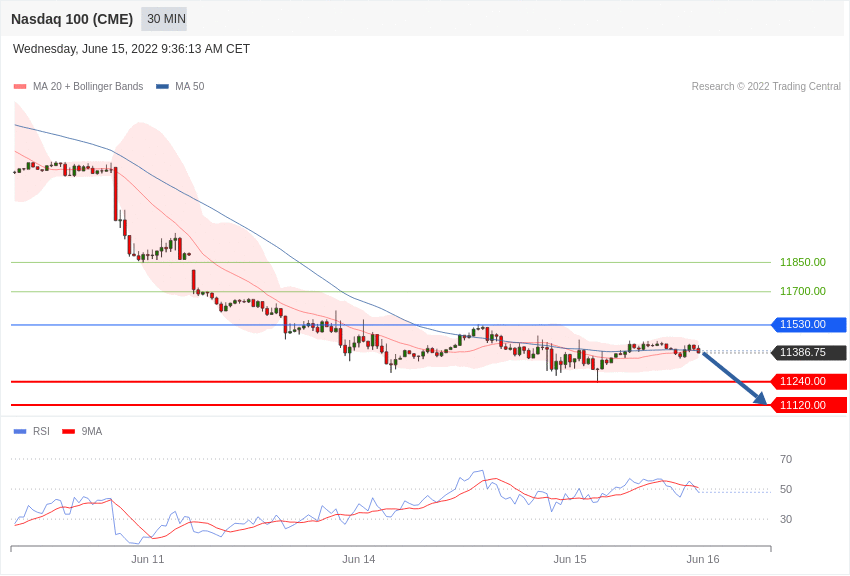Image resolution: width=850 pixels, height=576 pixels.
Task: Click the Nasdaq 100 (CME) title
Action: (x=72, y=19)
